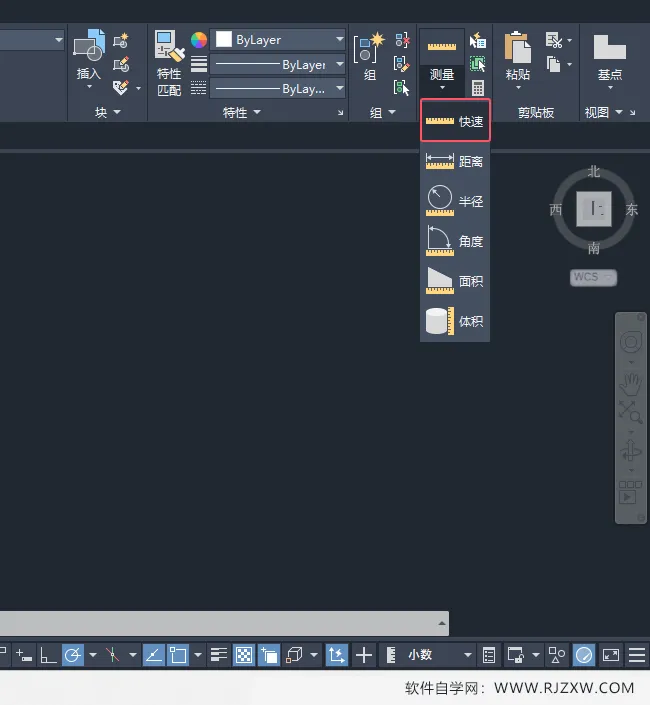Screen dimensions: 650x705
Task: Expand the 组 panel title
Action: (x=383, y=112)
